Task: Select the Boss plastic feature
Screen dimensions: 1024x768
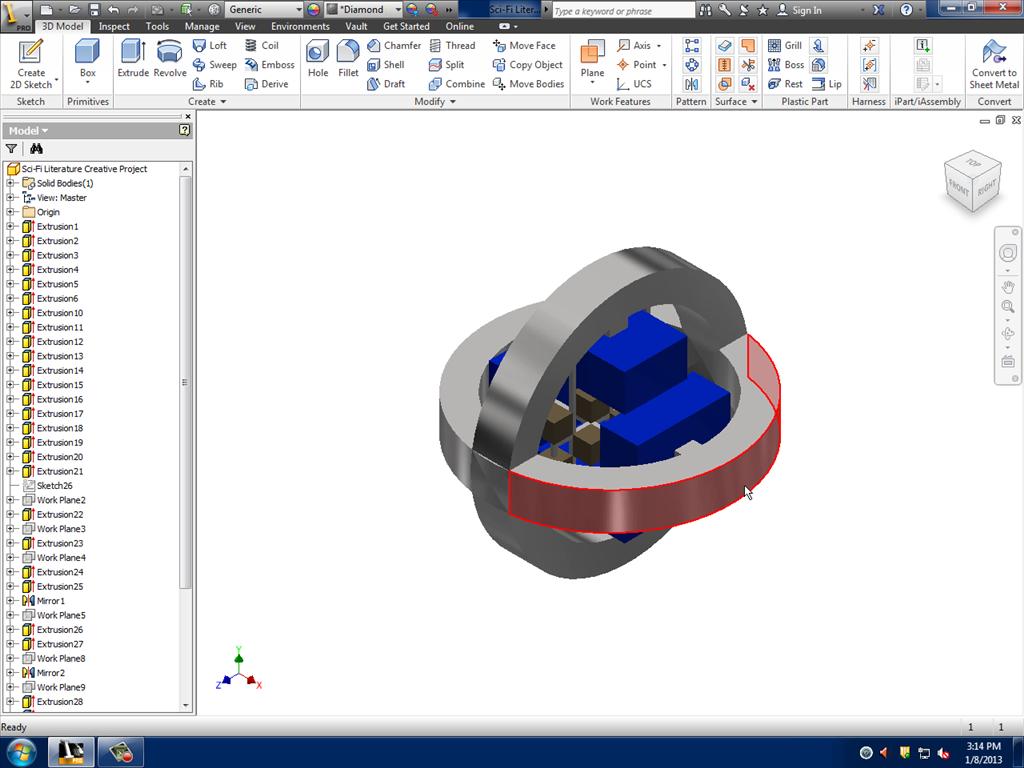Action: click(786, 65)
